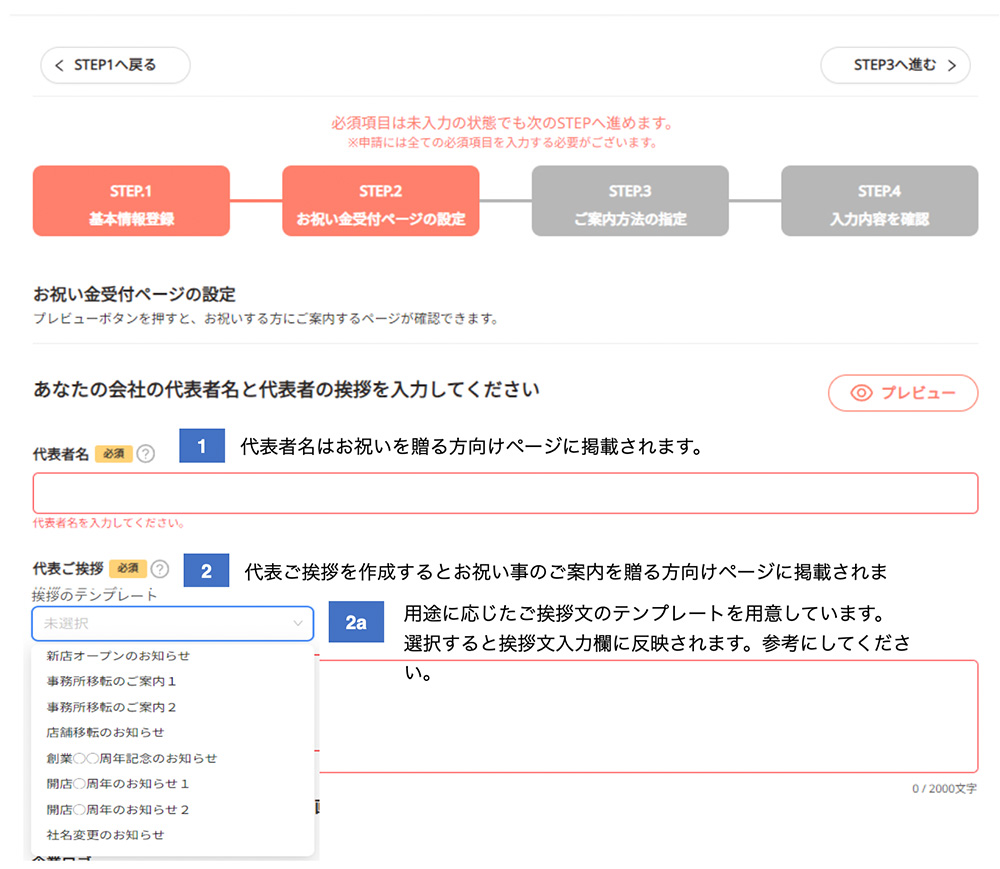Click blue annotation marker 1
This screenshot has height=869, width=1000.
tap(204, 446)
